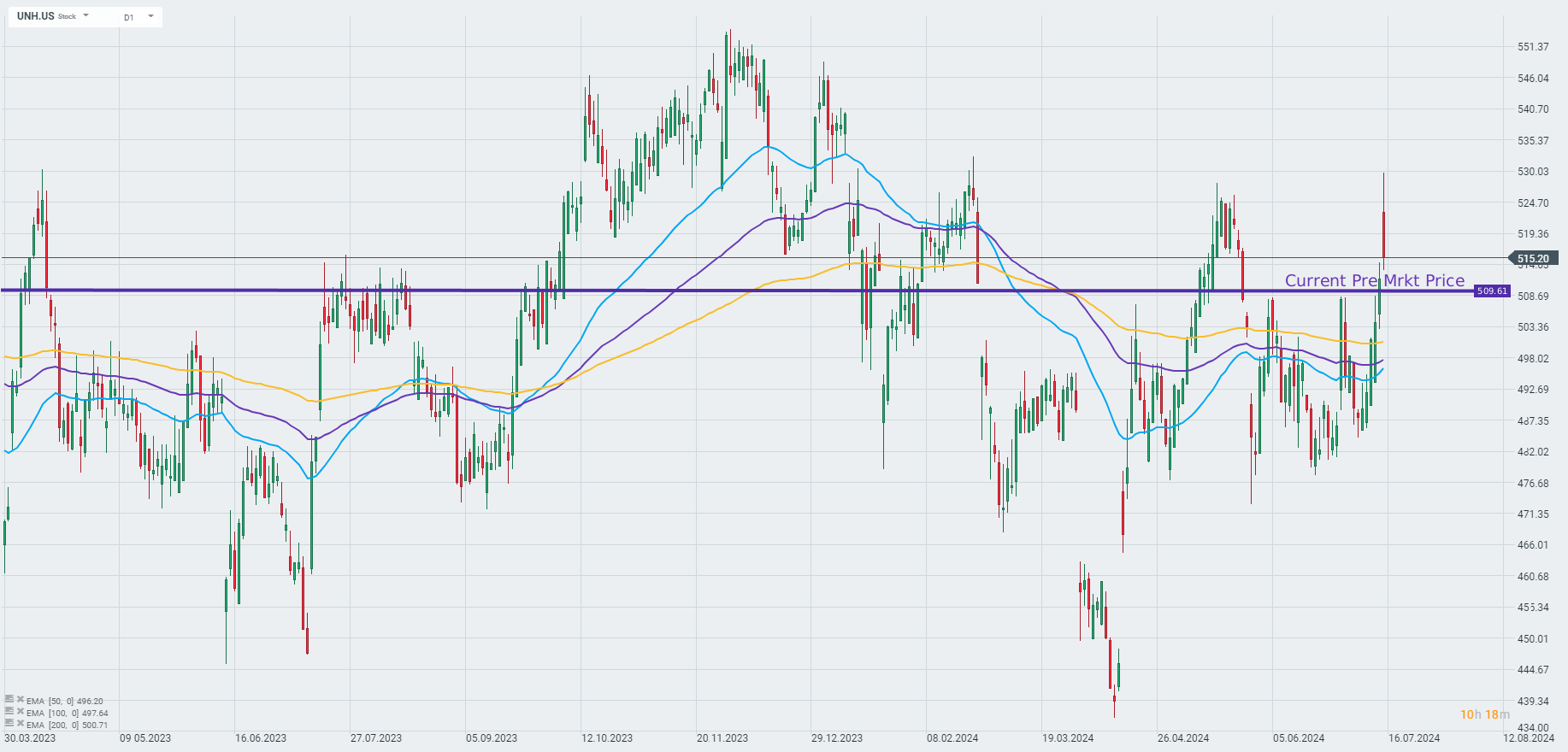The image size is (1568, 752).
Task: Click the 12.10.2023 date axis label
Action: pos(607,738)
